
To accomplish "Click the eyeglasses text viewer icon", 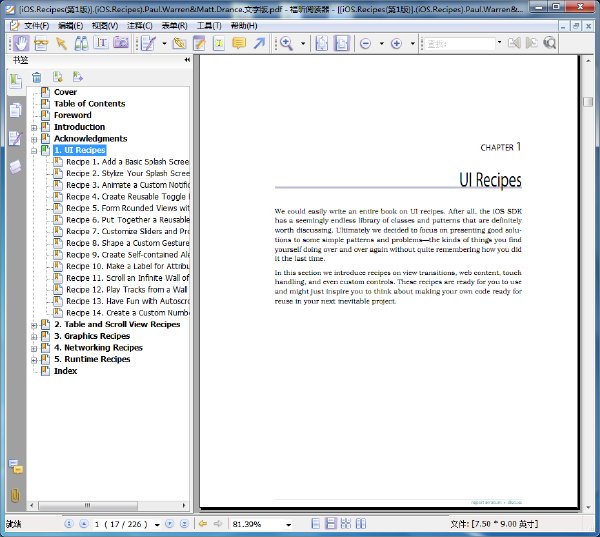I will tap(41, 44).
